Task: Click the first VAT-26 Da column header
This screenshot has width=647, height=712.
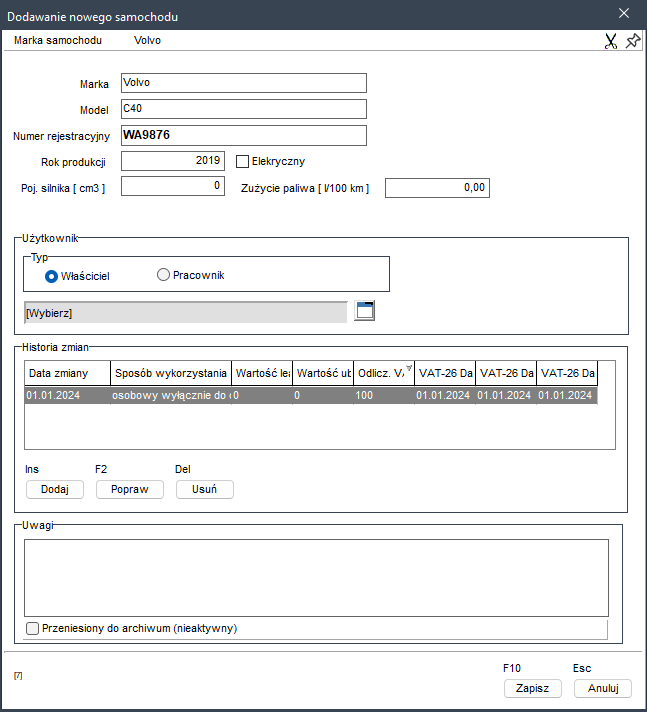Action: tap(445, 373)
